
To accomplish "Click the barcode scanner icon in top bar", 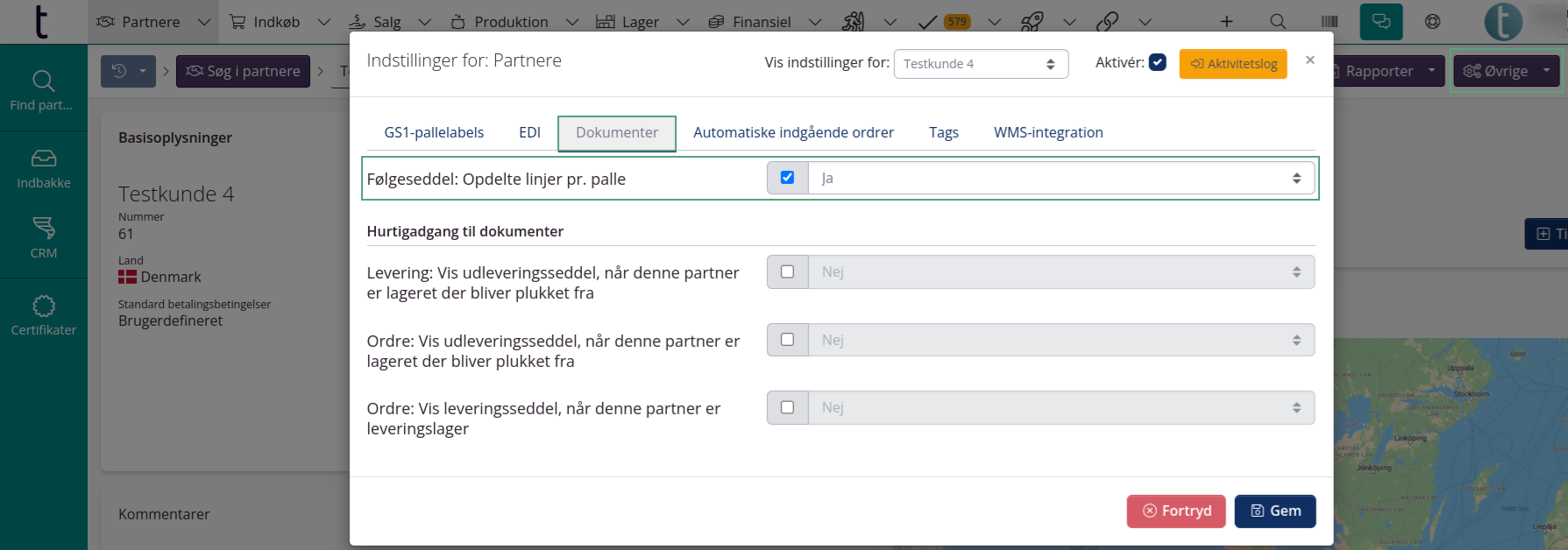I will click(1329, 22).
